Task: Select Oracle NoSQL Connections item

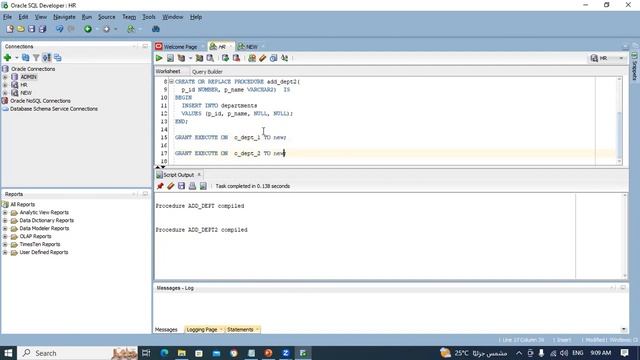Action: pyautogui.click(x=40, y=101)
